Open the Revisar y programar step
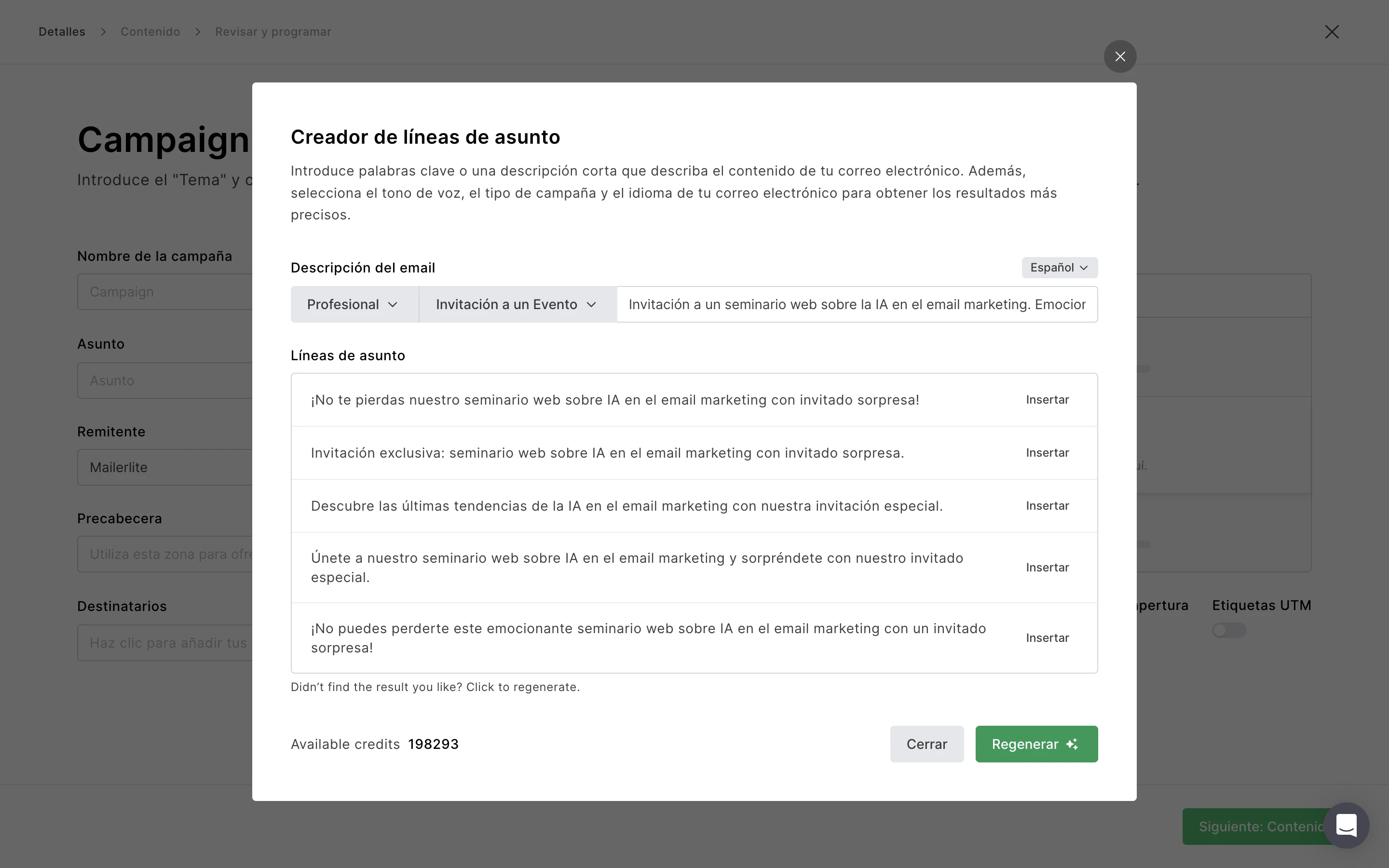1389x868 pixels. (x=272, y=31)
